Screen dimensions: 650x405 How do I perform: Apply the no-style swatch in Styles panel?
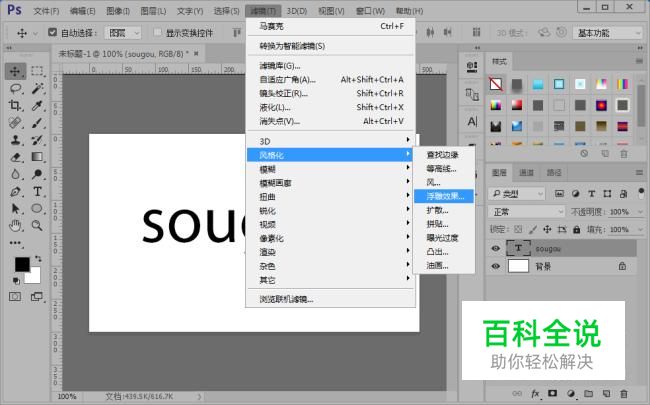[496, 84]
